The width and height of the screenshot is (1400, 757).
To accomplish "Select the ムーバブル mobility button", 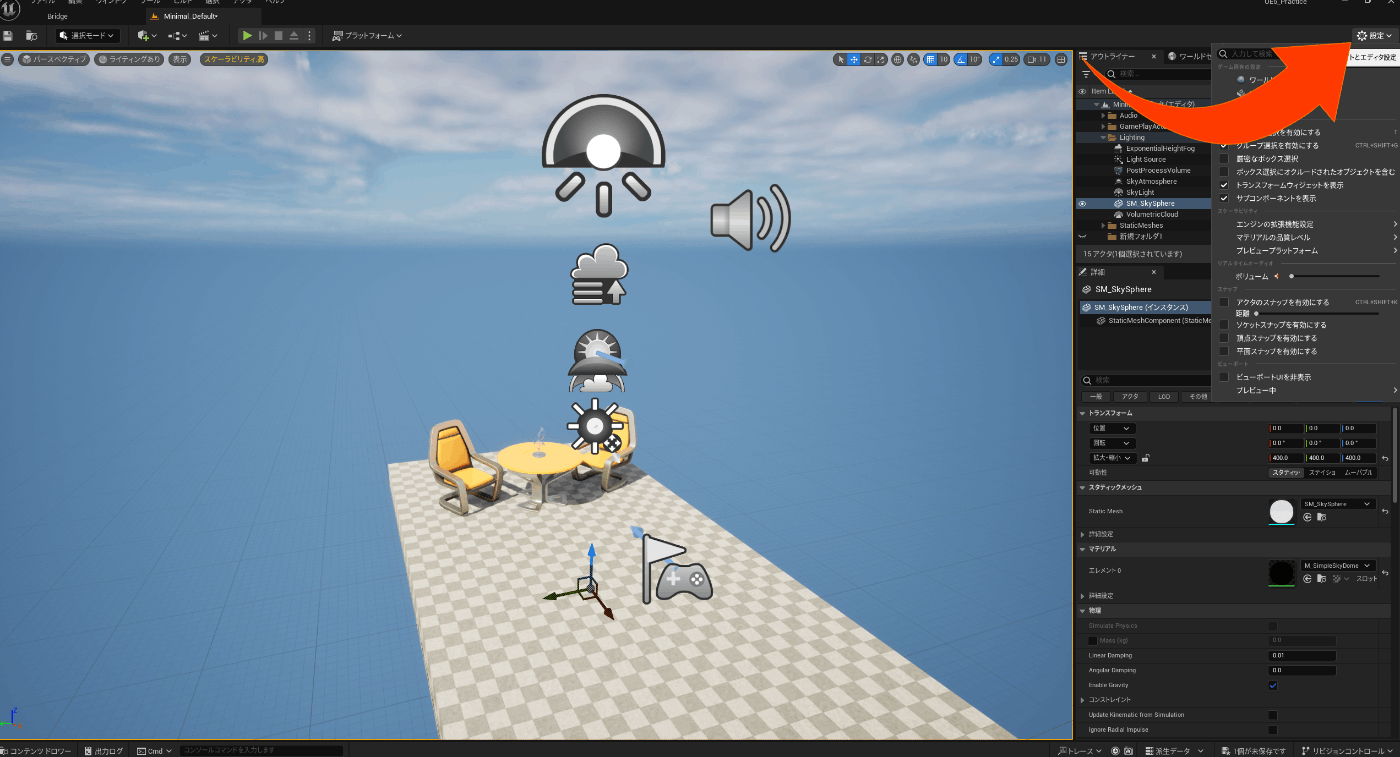I will [1358, 472].
